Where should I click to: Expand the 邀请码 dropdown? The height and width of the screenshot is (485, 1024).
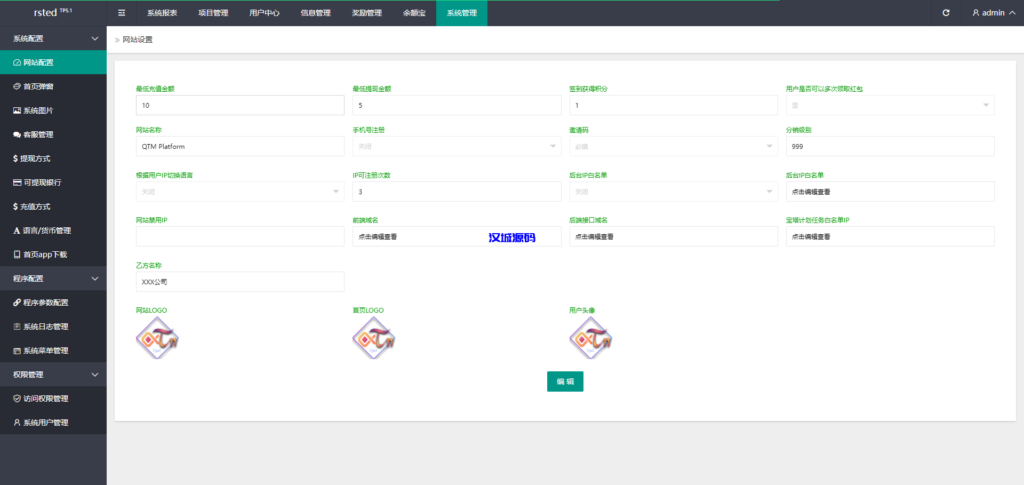(672, 146)
